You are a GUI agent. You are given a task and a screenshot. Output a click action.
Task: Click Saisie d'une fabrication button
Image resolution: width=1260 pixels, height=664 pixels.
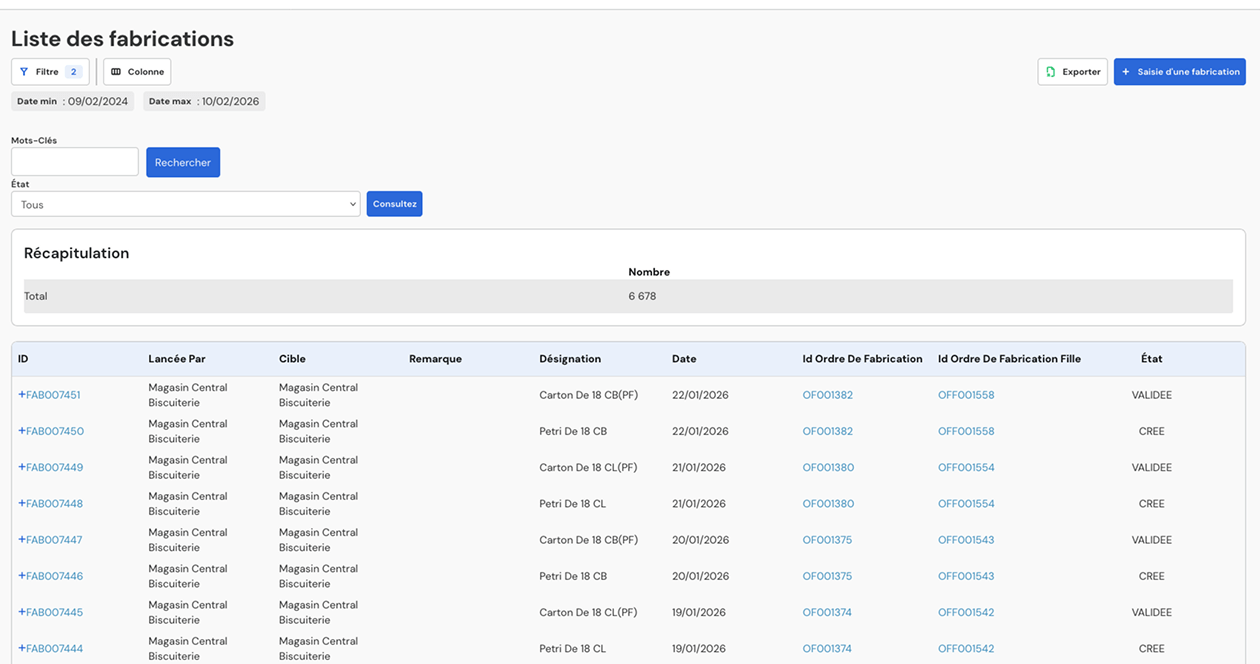(1179, 72)
